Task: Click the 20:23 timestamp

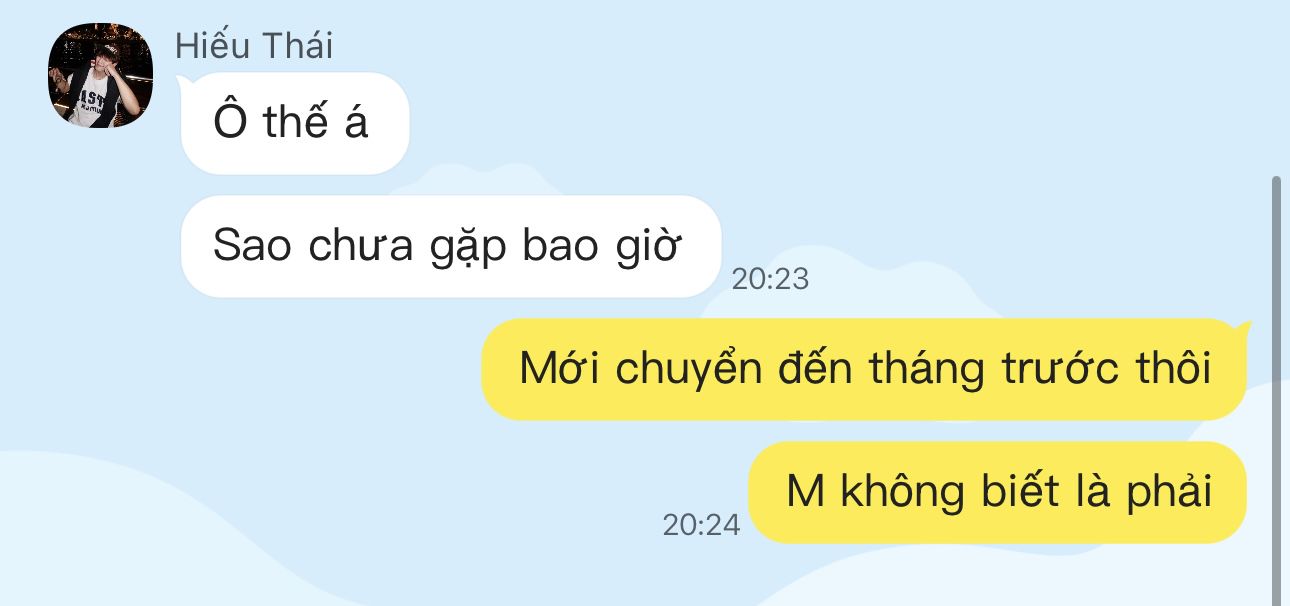Action: click(x=770, y=279)
